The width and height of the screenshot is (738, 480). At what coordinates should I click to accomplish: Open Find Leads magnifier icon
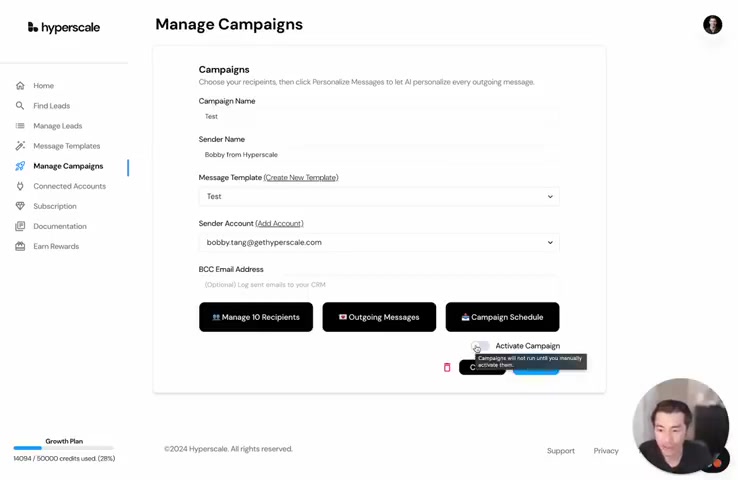20,106
